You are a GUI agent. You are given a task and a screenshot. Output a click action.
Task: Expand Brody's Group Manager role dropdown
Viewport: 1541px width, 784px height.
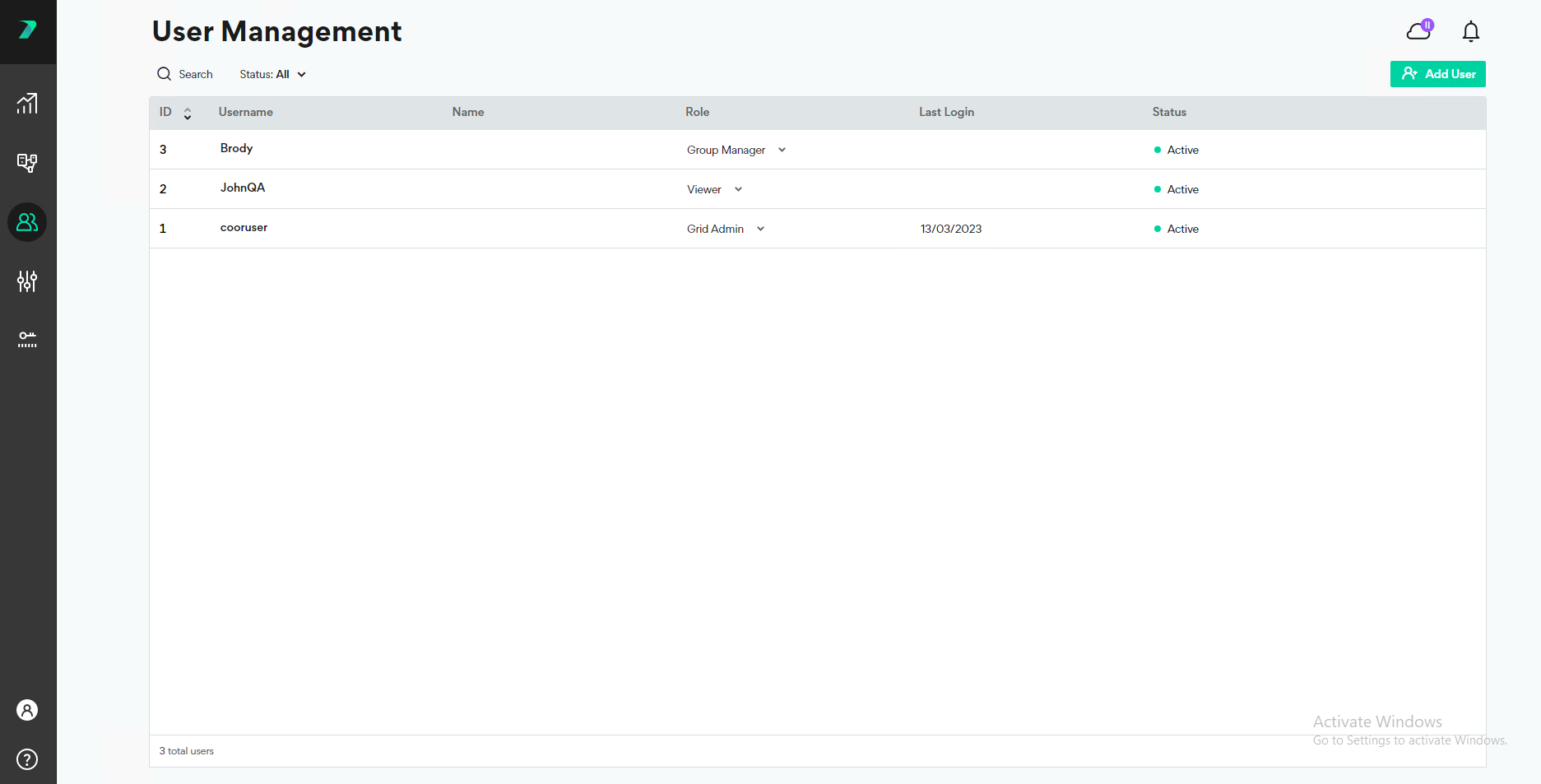coord(782,150)
